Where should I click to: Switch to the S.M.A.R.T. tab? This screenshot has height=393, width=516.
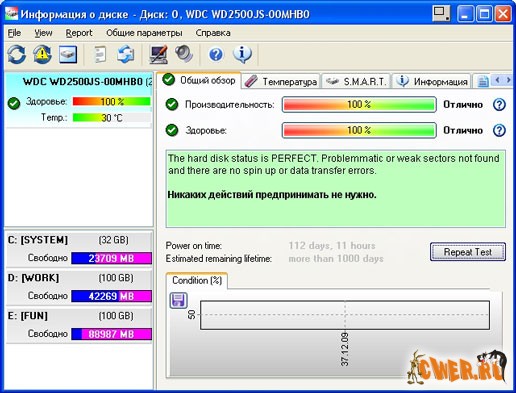(x=356, y=82)
